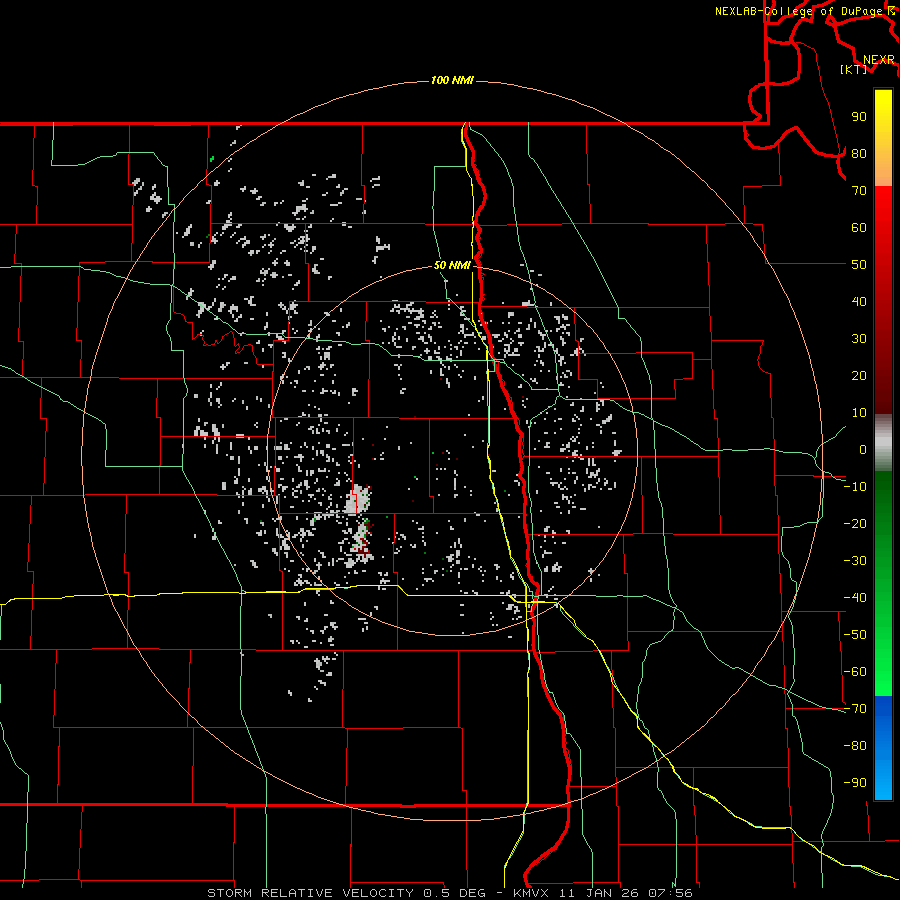Click the 10 value on the velocity scale
This screenshot has width=900, height=900.
(x=859, y=413)
